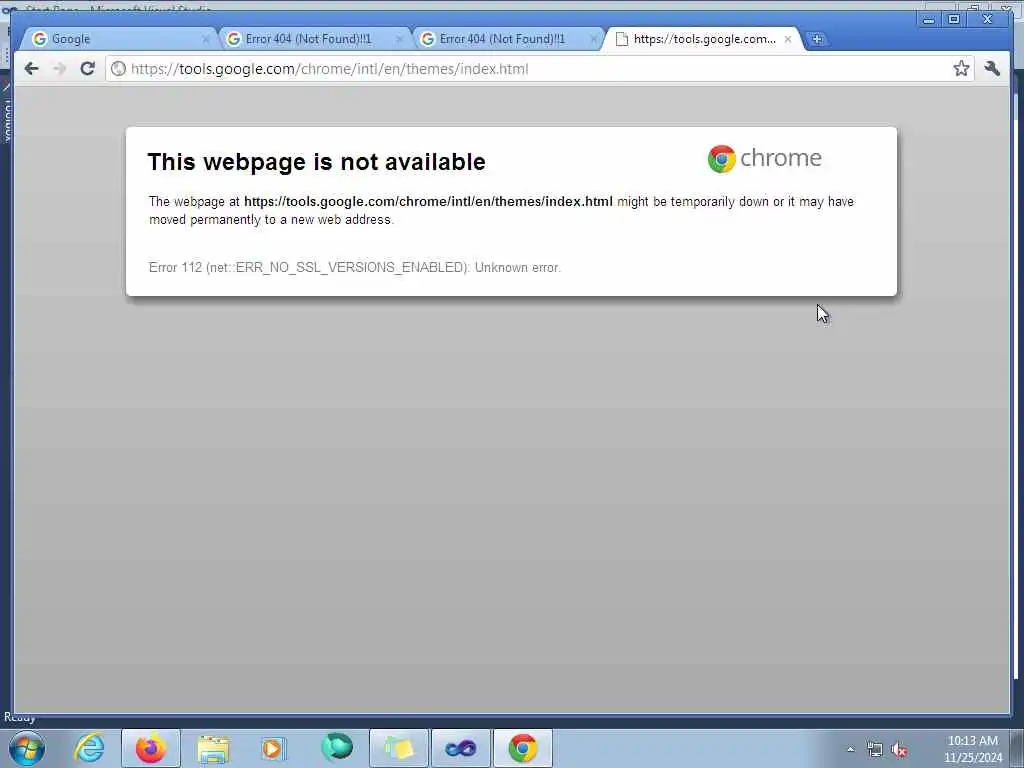This screenshot has width=1024, height=768.
Task: Open the clock showing 10:13 AM
Action: click(x=972, y=749)
